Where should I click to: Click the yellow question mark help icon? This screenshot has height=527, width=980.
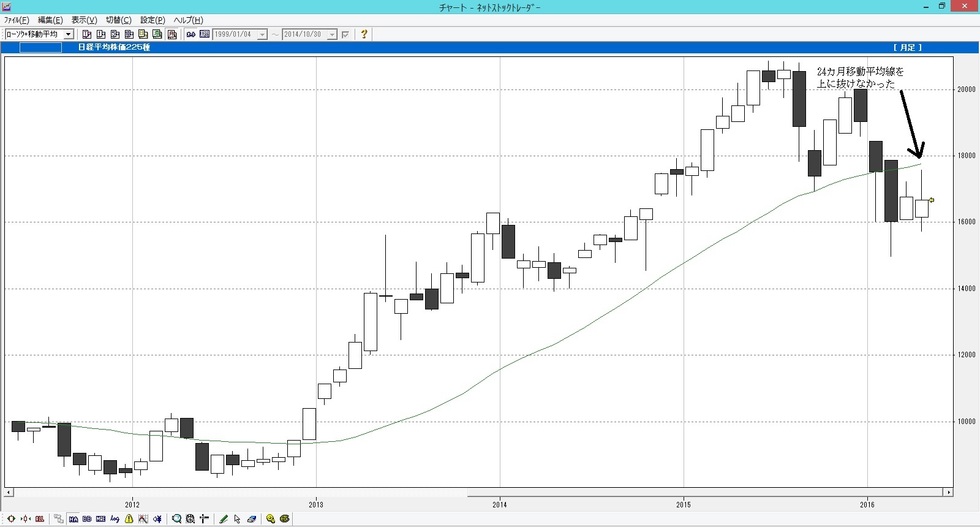point(364,34)
